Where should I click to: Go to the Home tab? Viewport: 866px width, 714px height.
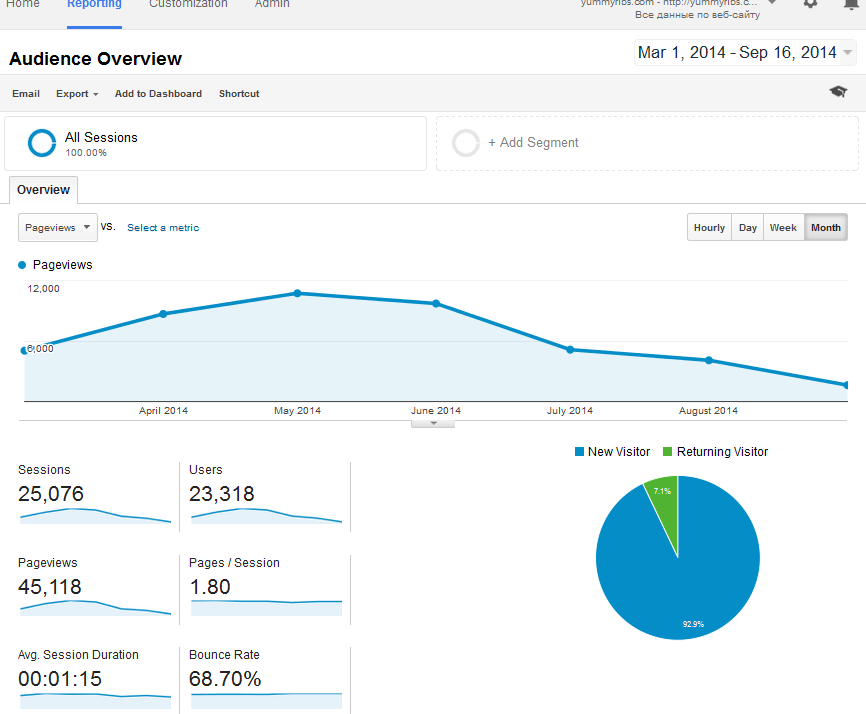point(23,4)
